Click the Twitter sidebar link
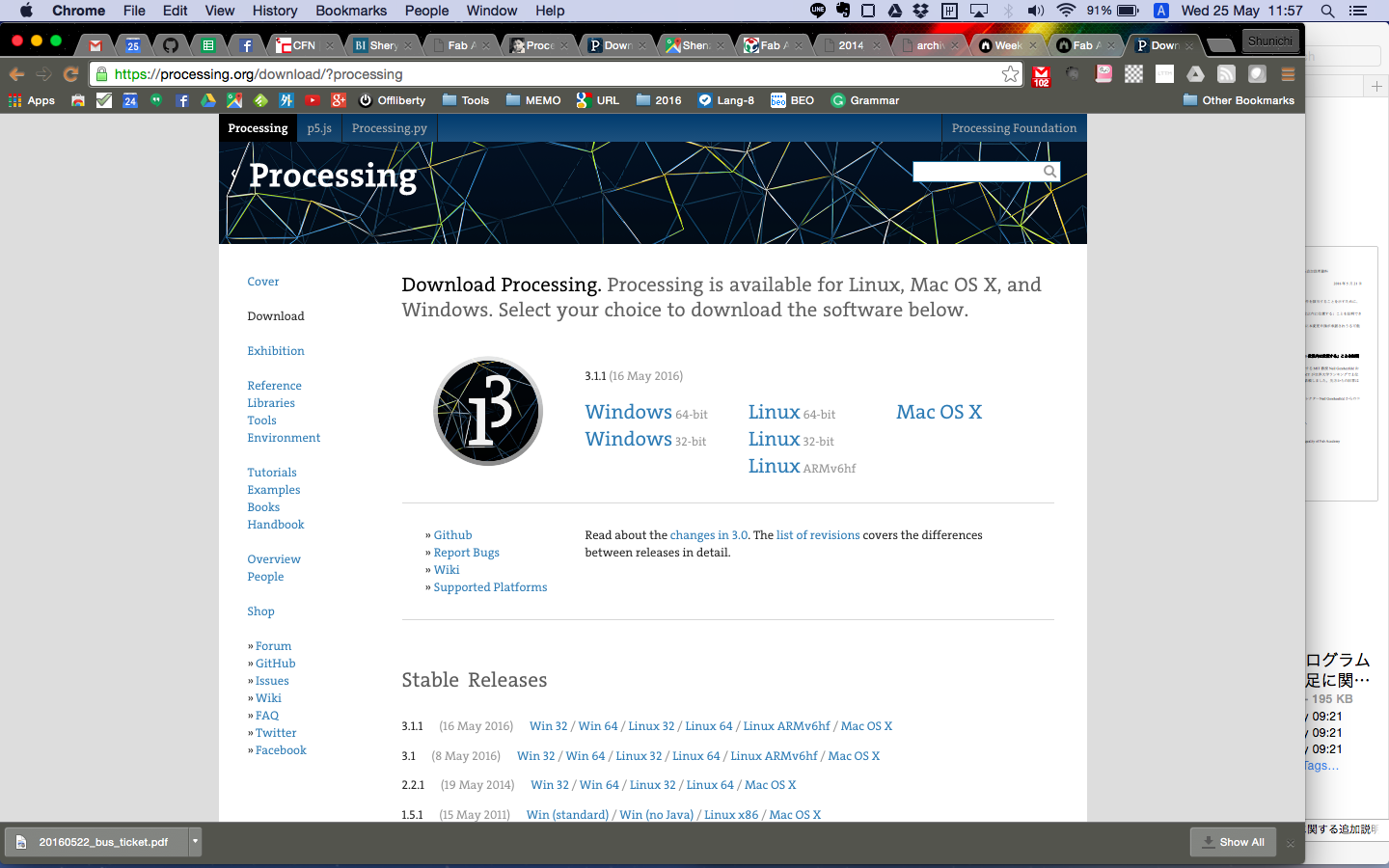The height and width of the screenshot is (868, 1389). [276, 733]
